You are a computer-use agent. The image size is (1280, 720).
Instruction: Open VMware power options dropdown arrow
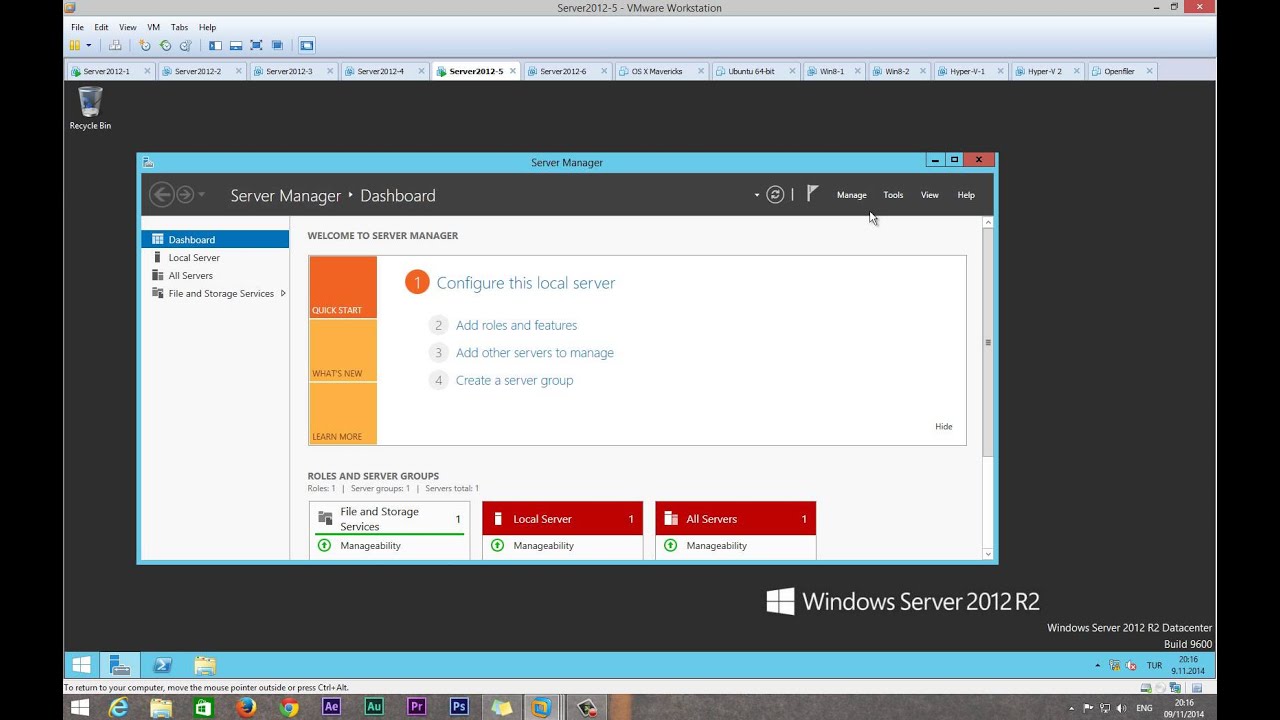[x=88, y=45]
